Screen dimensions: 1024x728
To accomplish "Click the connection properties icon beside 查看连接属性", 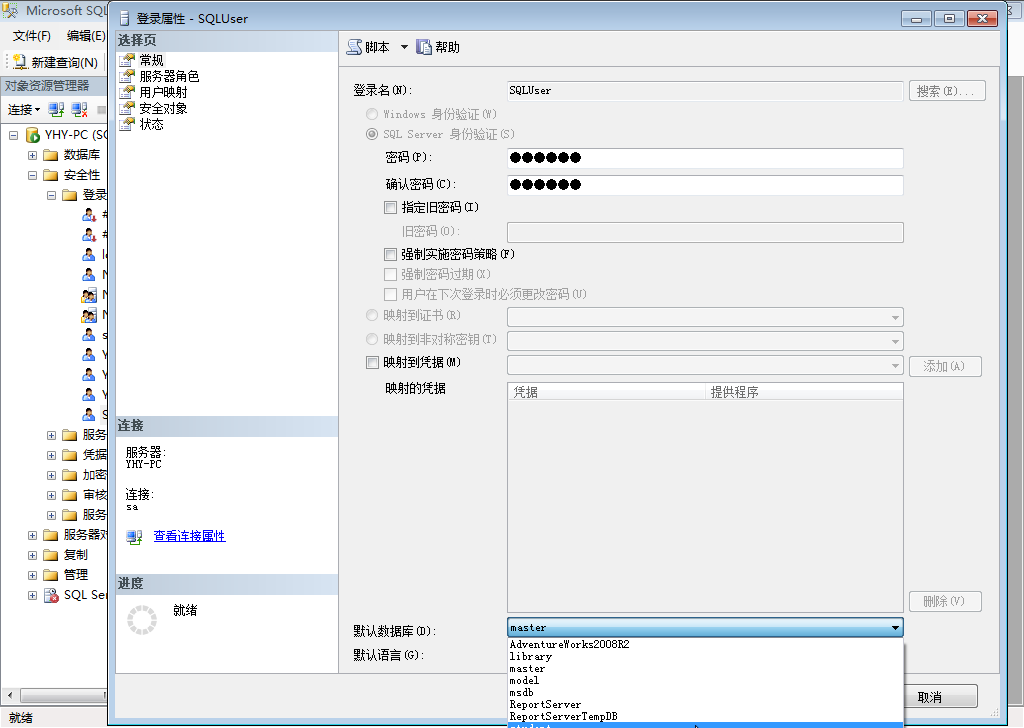I will tap(135, 537).
